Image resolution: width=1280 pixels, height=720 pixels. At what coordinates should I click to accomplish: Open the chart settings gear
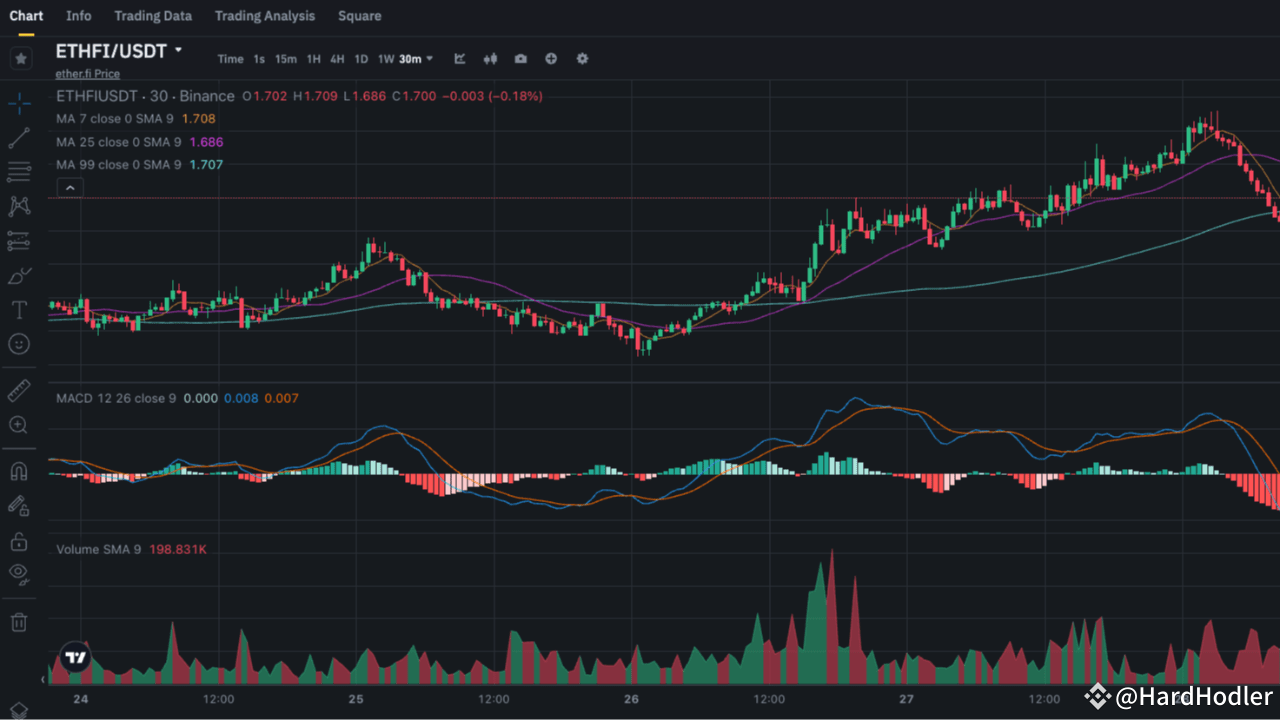click(x=582, y=59)
